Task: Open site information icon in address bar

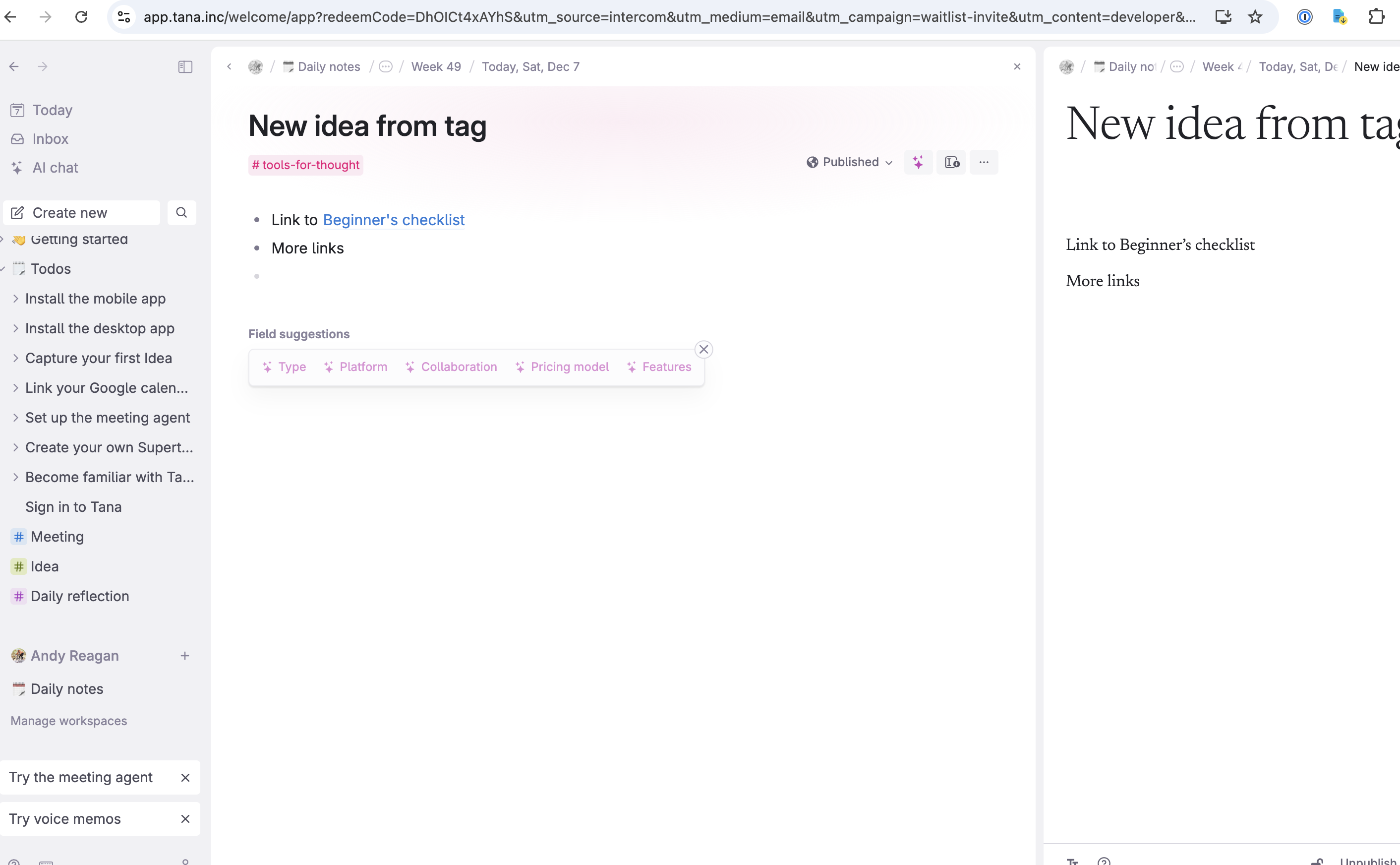Action: (x=124, y=17)
